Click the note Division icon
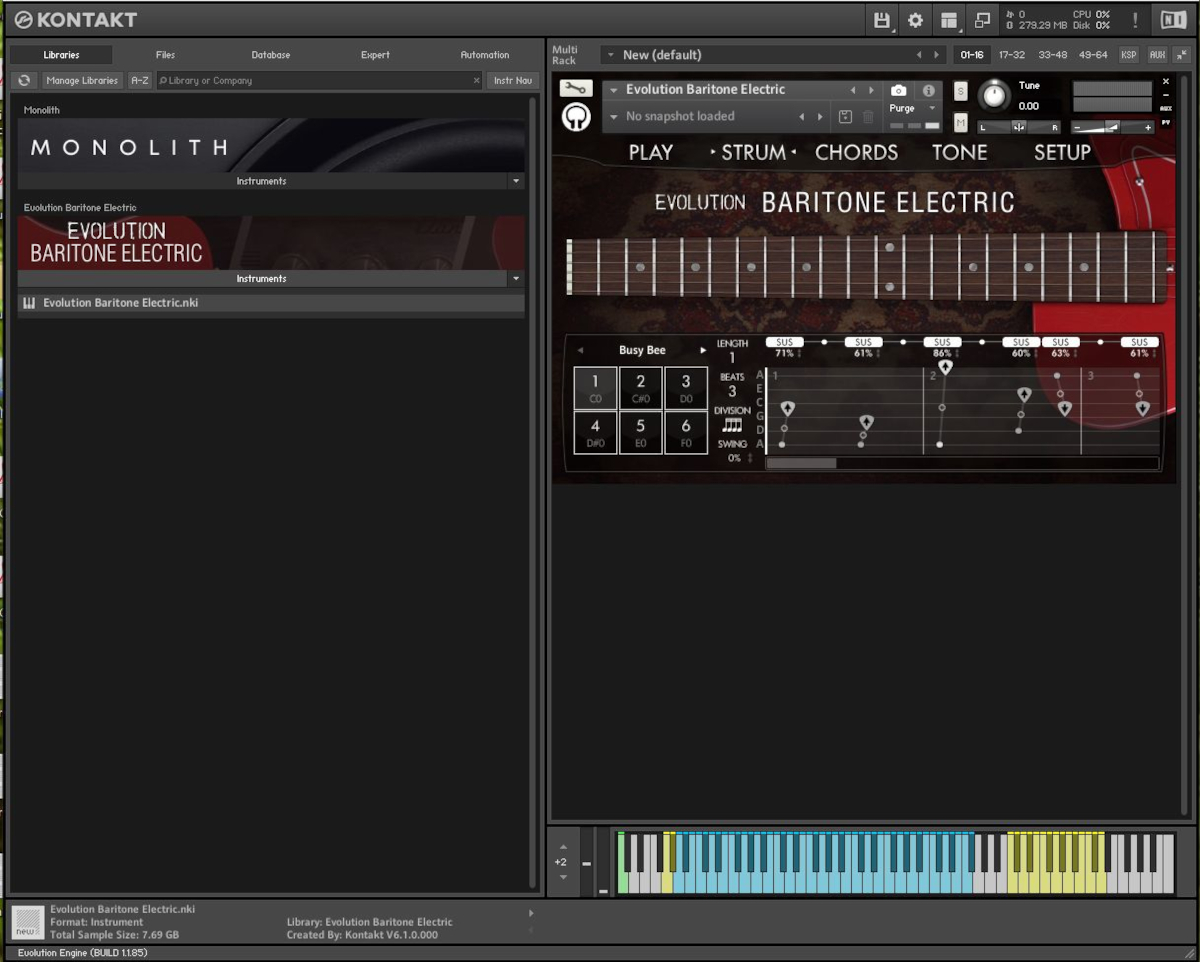Screen dimensions: 1200x962 [732, 425]
